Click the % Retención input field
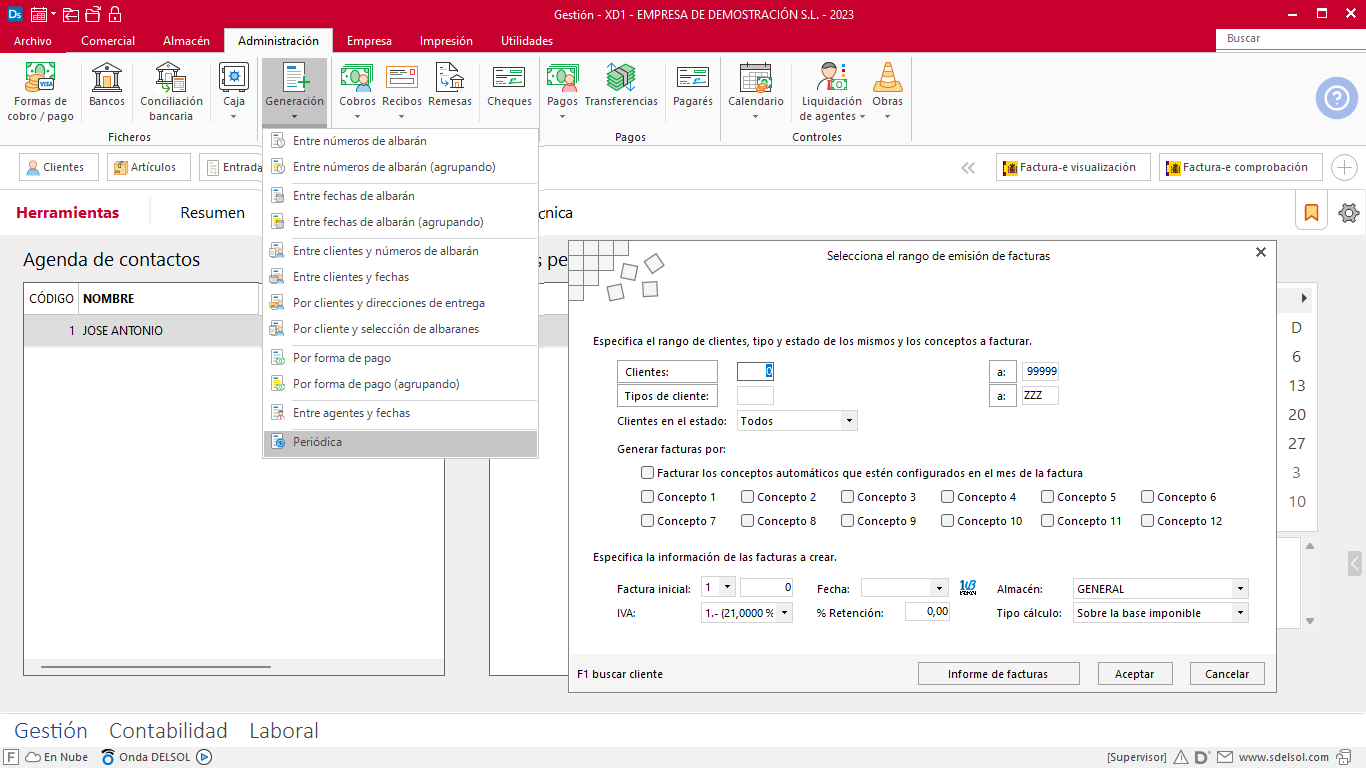The width and height of the screenshot is (1366, 768). [927, 612]
